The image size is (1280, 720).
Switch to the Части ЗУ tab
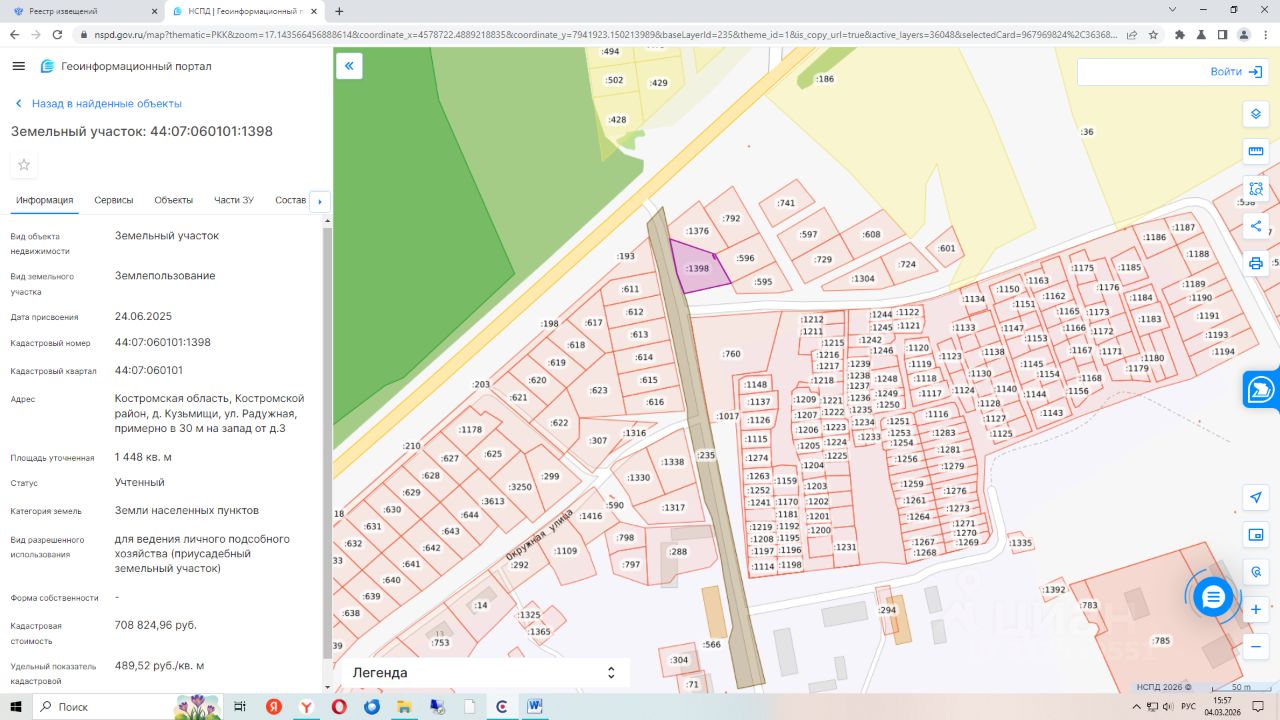[x=234, y=200]
